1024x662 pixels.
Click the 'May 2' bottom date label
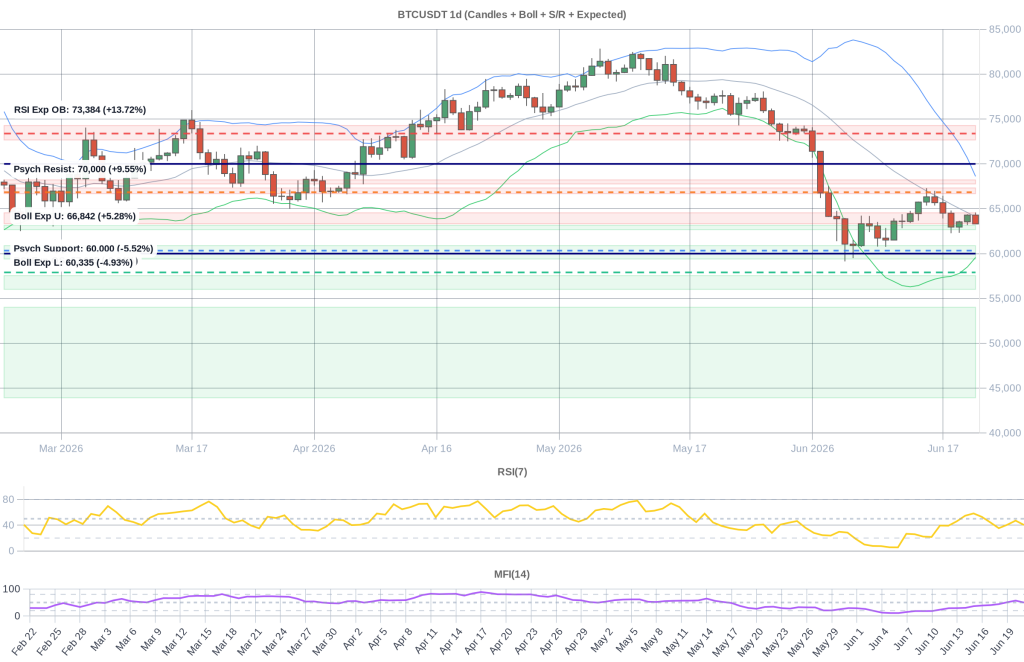coord(600,640)
